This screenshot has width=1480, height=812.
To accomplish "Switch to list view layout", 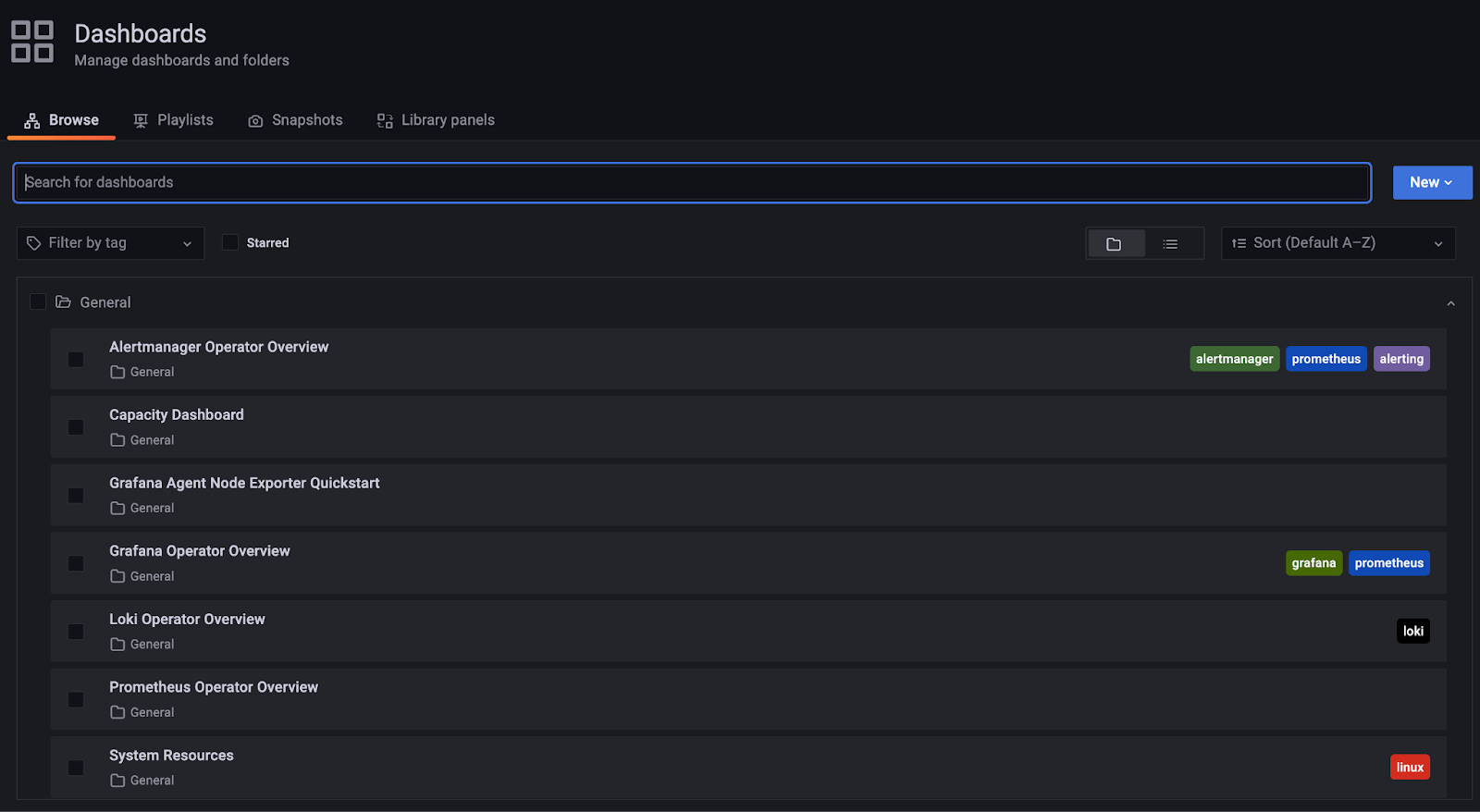I will [1170, 244].
